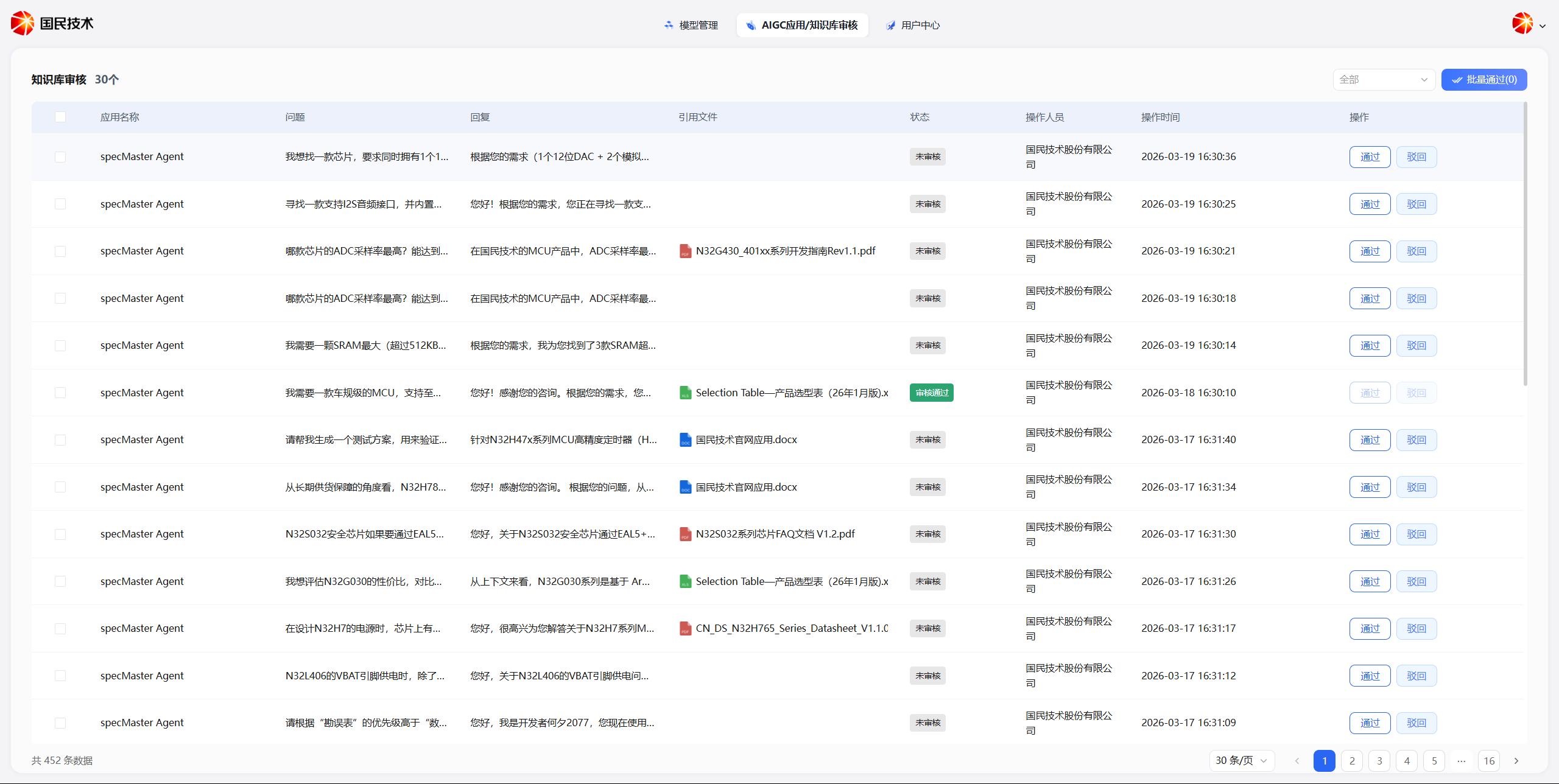Image resolution: width=1559 pixels, height=784 pixels.
Task: Check the first row specMaster Agent checkbox
Action: pos(60,157)
